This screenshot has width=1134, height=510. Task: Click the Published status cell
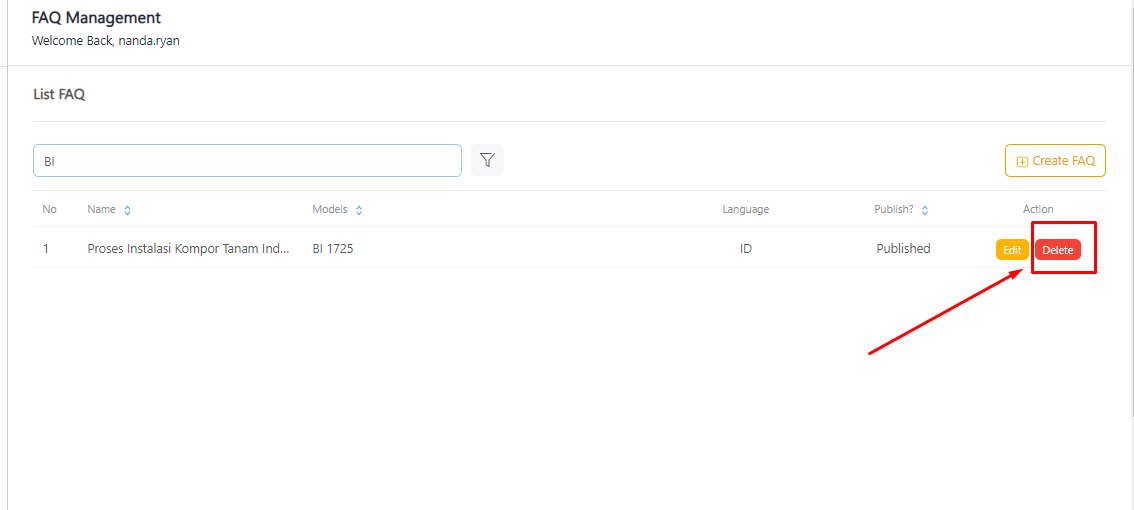coord(903,248)
